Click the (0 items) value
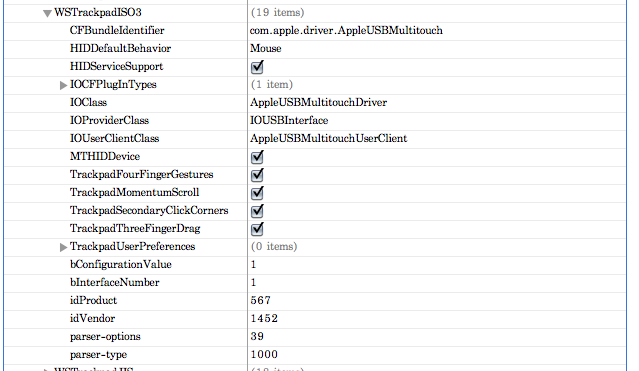639x371 pixels. coord(274,246)
